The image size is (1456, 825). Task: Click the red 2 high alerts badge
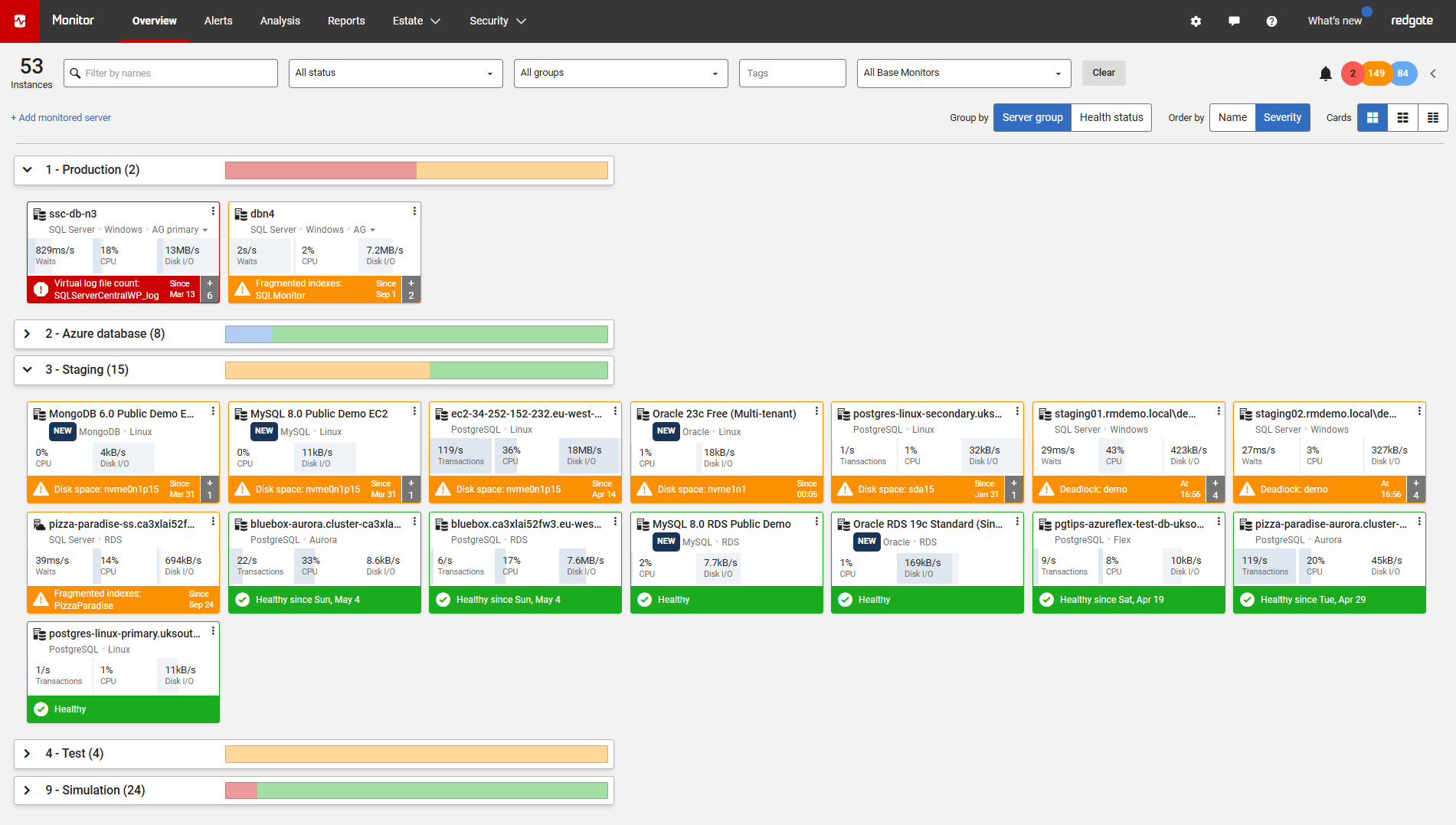(x=1353, y=74)
